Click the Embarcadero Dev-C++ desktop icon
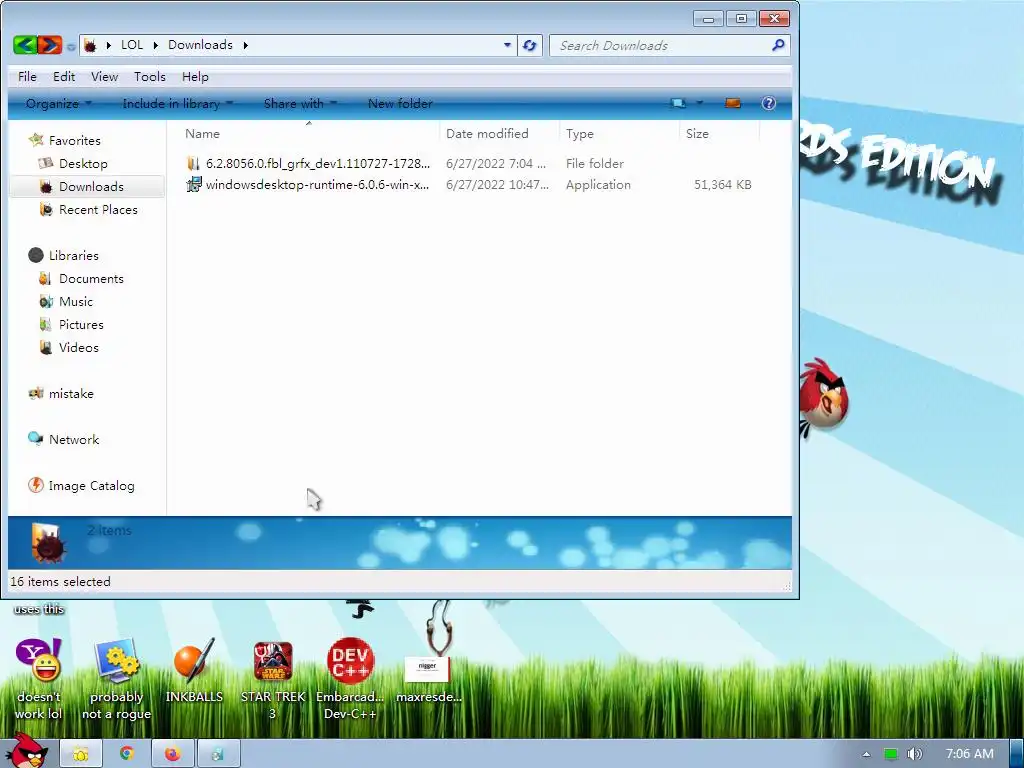Viewport: 1024px width, 768px height. click(350, 679)
